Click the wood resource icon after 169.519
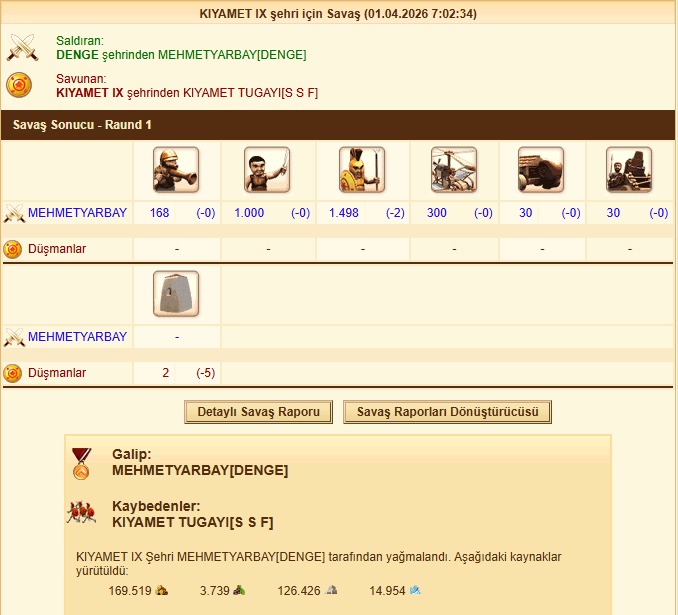 (x=162, y=590)
